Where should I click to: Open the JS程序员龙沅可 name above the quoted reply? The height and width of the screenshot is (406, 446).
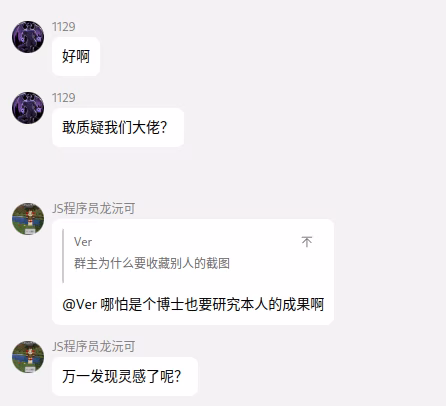[94, 209]
